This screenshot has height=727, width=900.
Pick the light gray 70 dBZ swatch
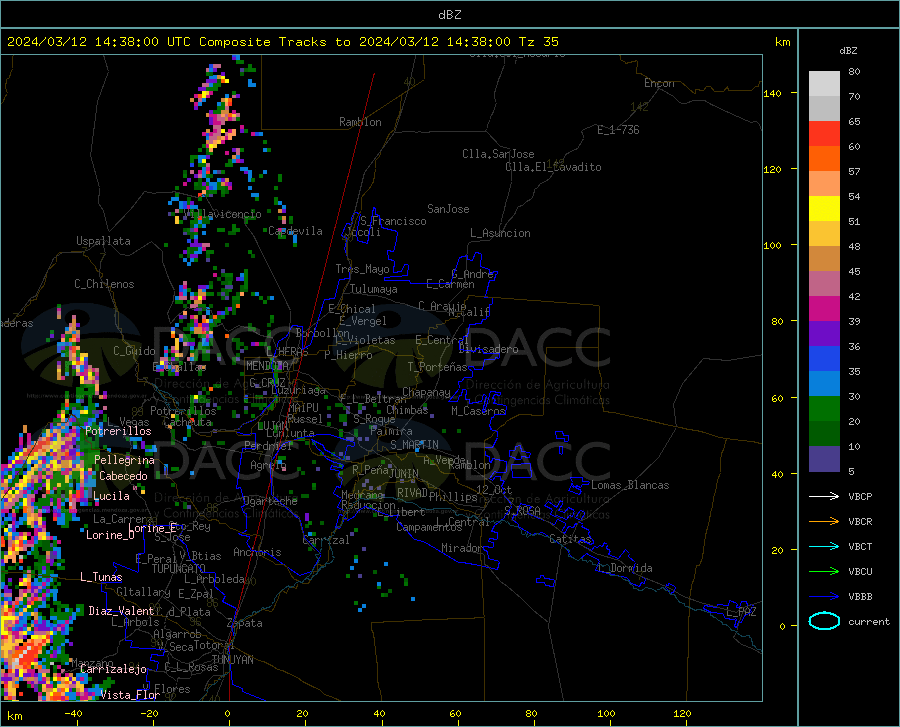(x=824, y=84)
